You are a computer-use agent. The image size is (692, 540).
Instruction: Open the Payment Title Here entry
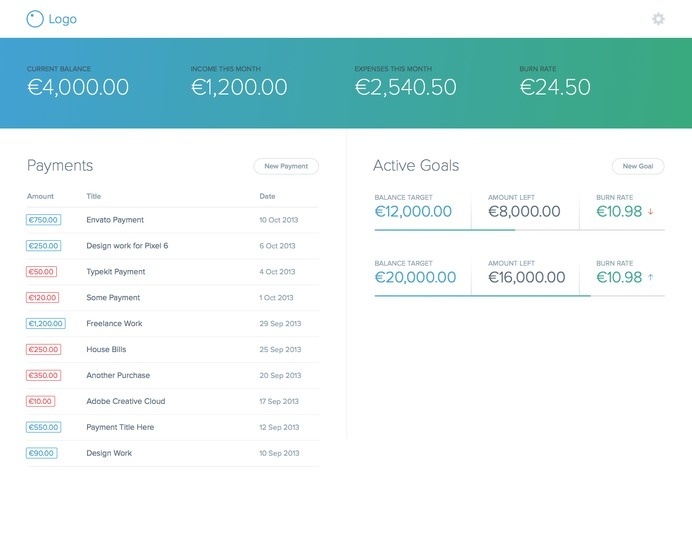(120, 427)
